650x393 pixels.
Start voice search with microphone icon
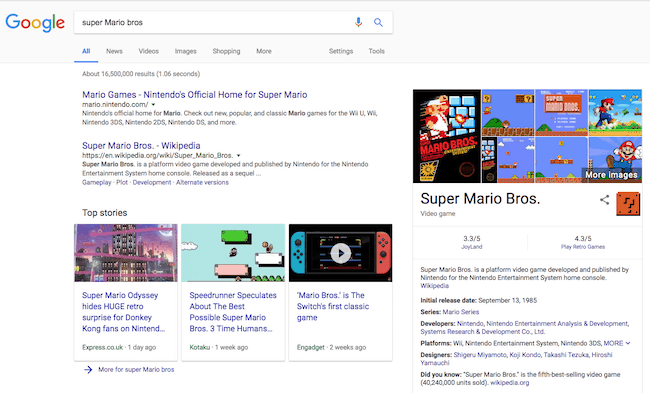358,22
